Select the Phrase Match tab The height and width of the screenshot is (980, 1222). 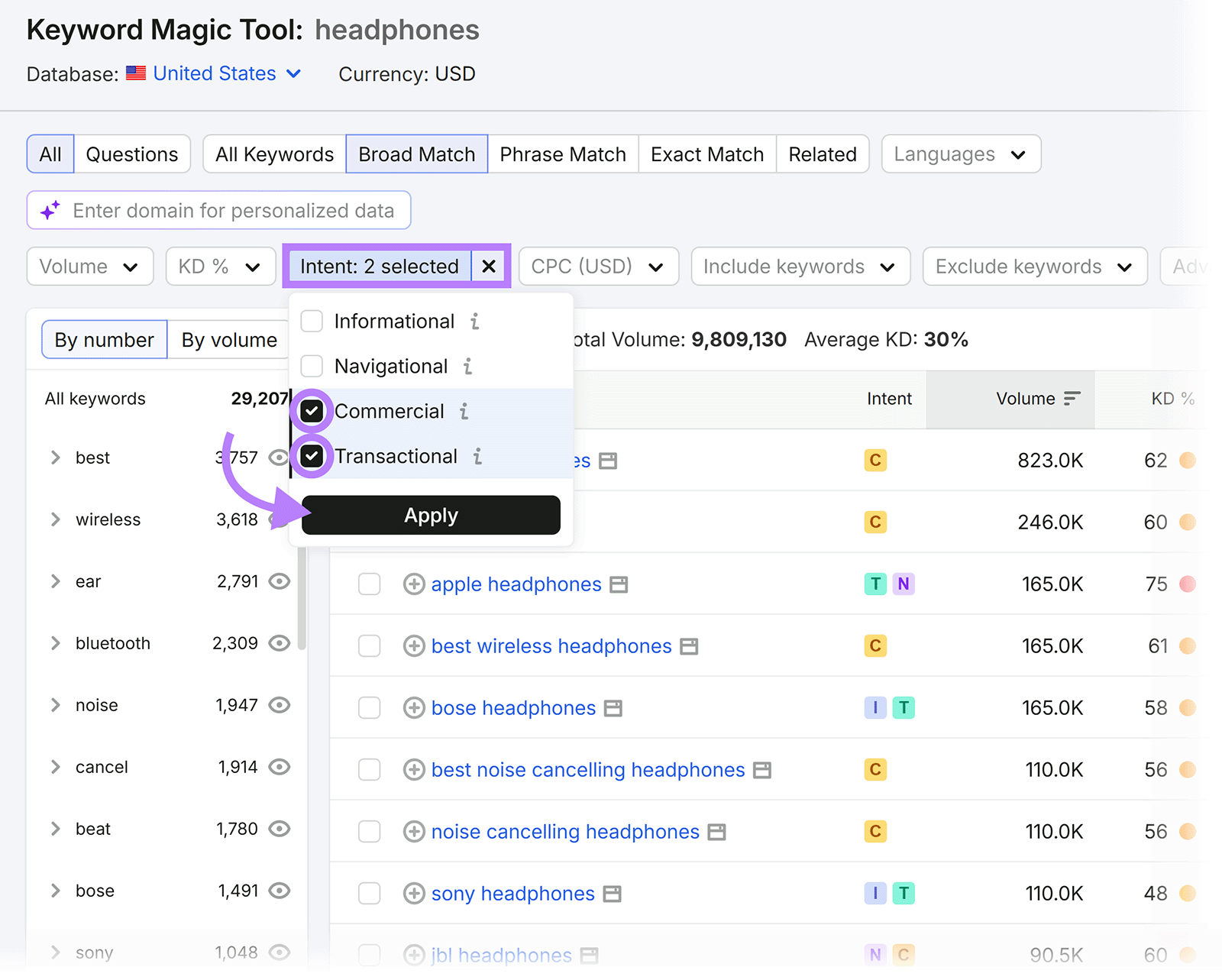pyautogui.click(x=563, y=154)
